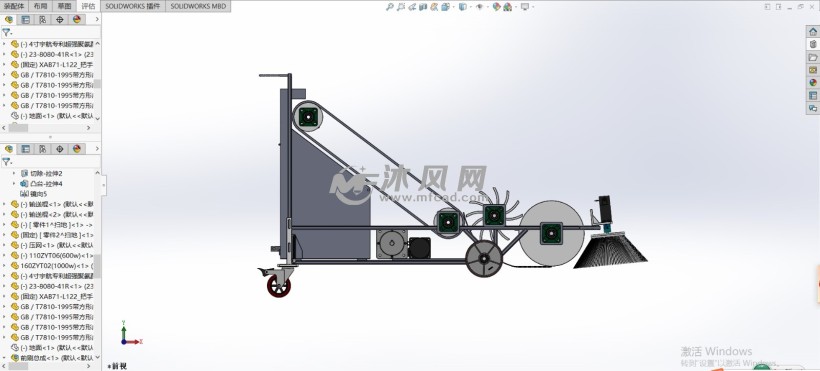820x371 pixels.
Task: Open the Display Style dropdown cube
Action: click(463, 7)
